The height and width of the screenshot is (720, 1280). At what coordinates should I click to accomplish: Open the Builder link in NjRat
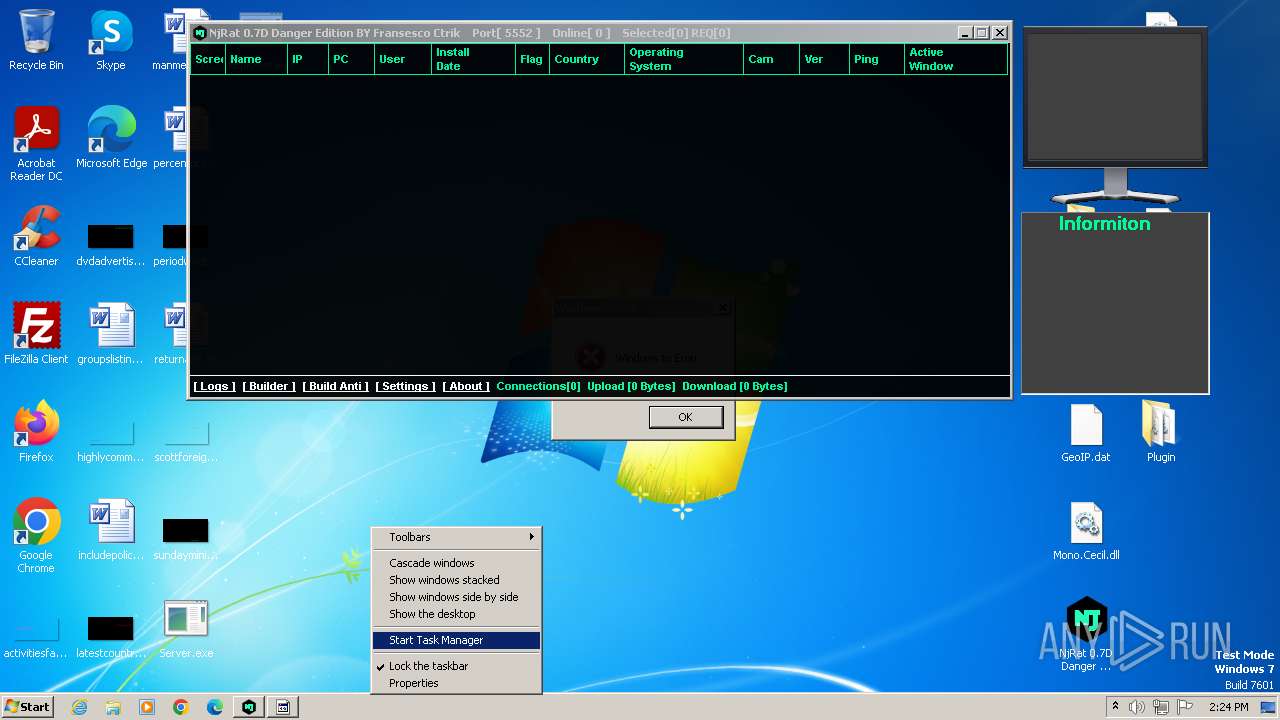point(269,386)
